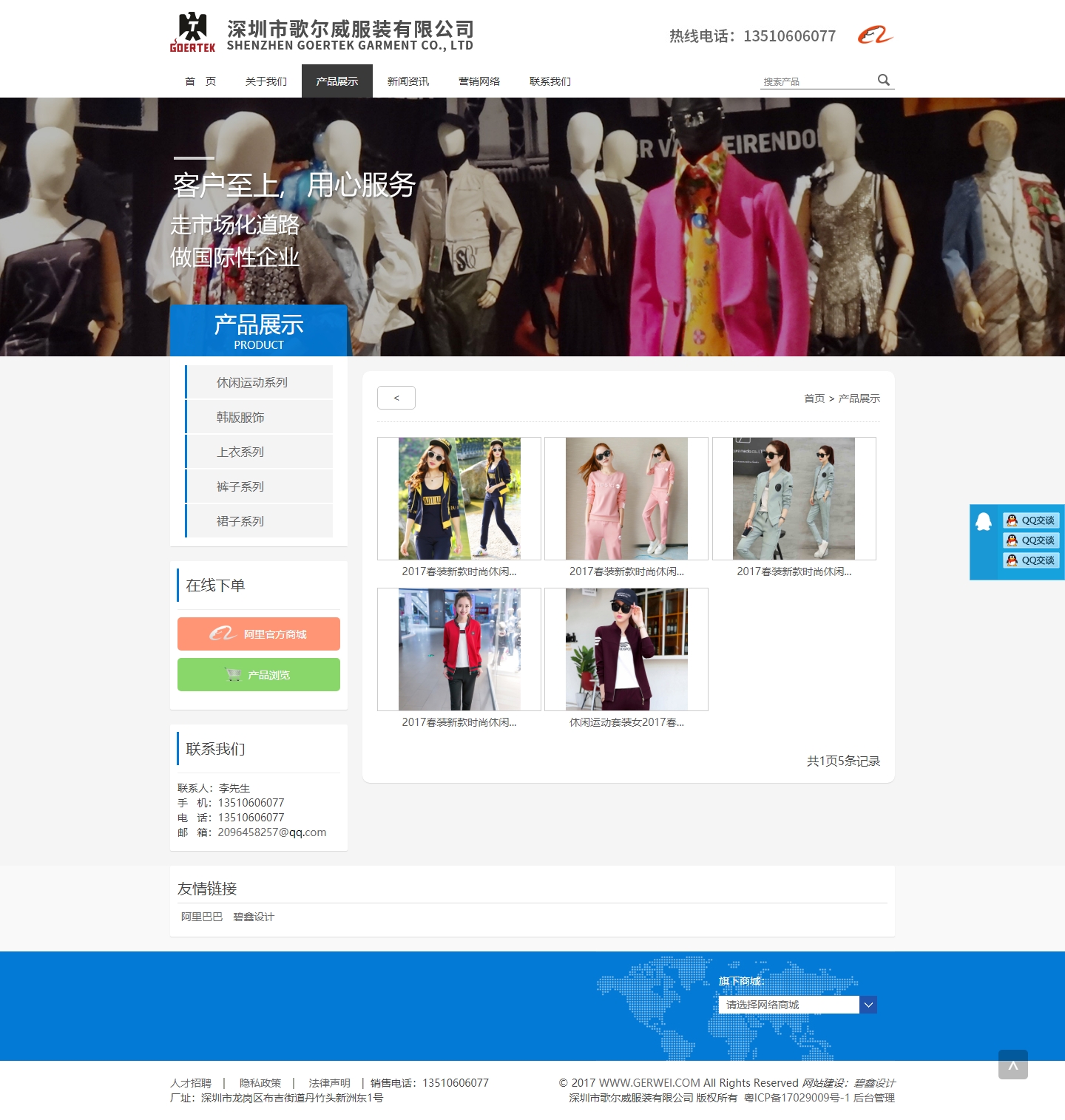Screen dimensions: 1065x1120
Task: Follow the 隐私政策 footer link
Action: [260, 1083]
